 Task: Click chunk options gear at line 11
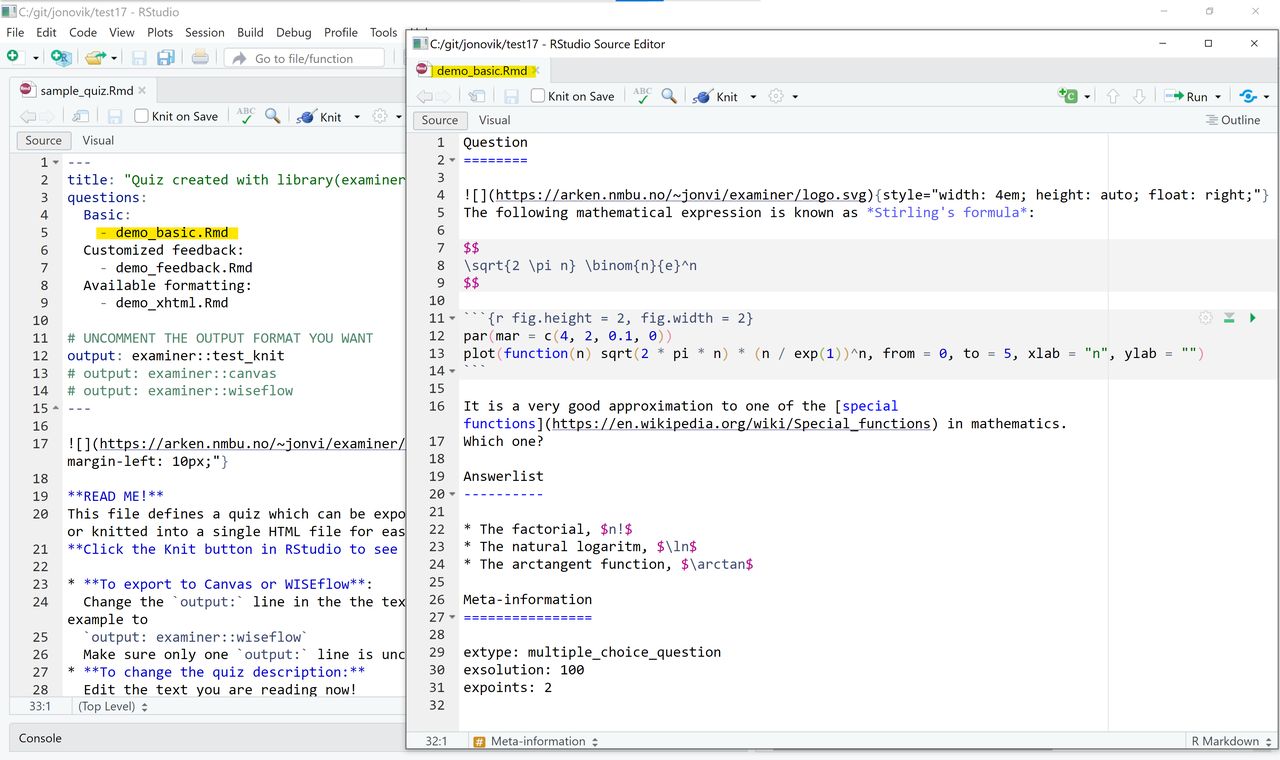point(1206,318)
